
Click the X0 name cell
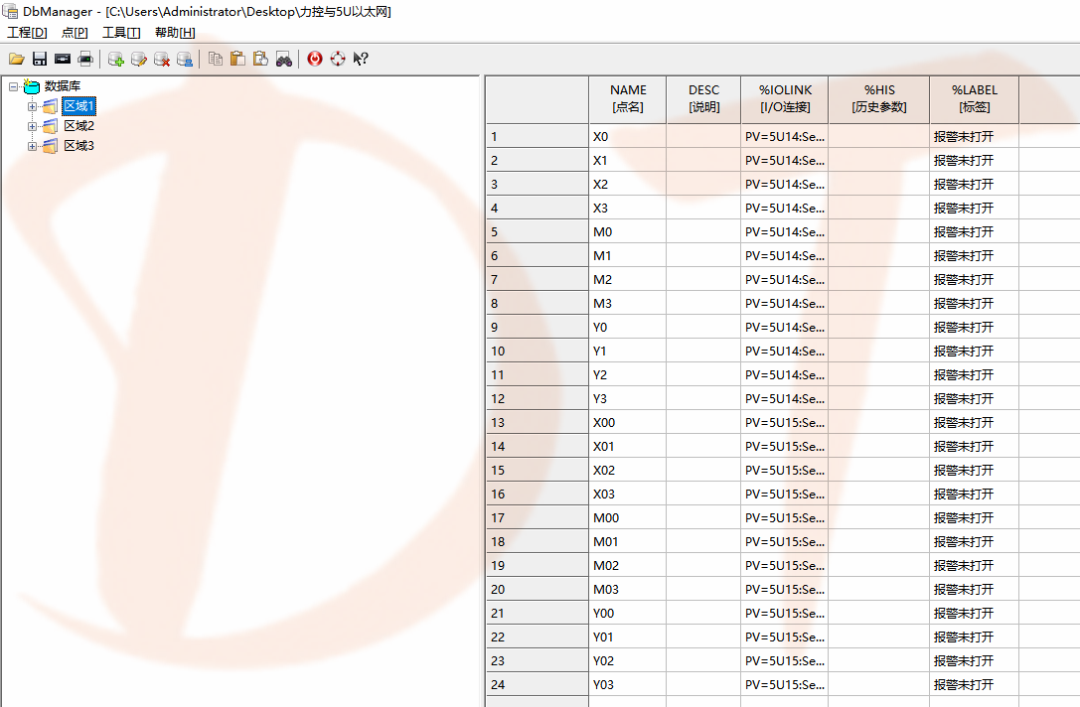click(627, 136)
